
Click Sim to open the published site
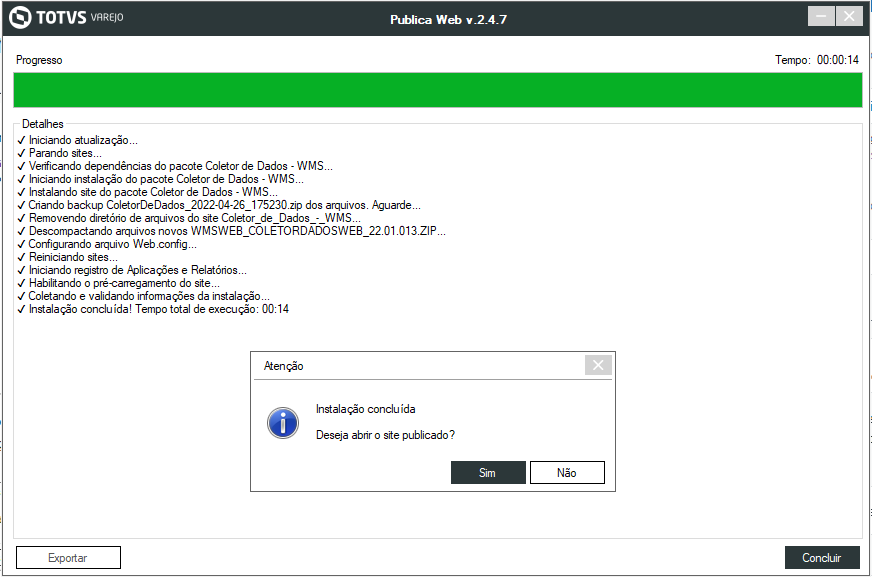[488, 472]
